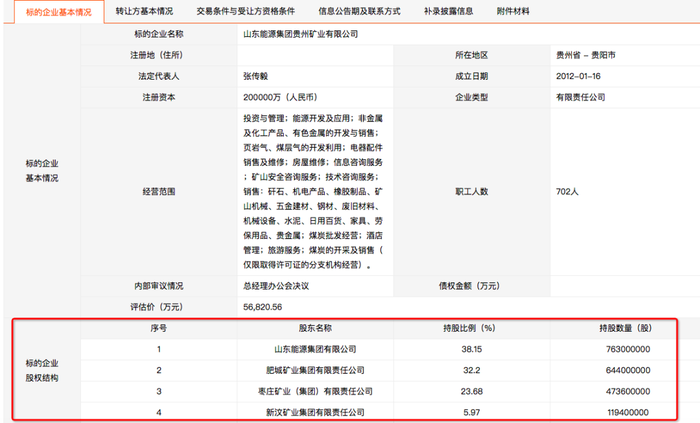
Task: Click the 企业类型 label
Action: click(471, 97)
